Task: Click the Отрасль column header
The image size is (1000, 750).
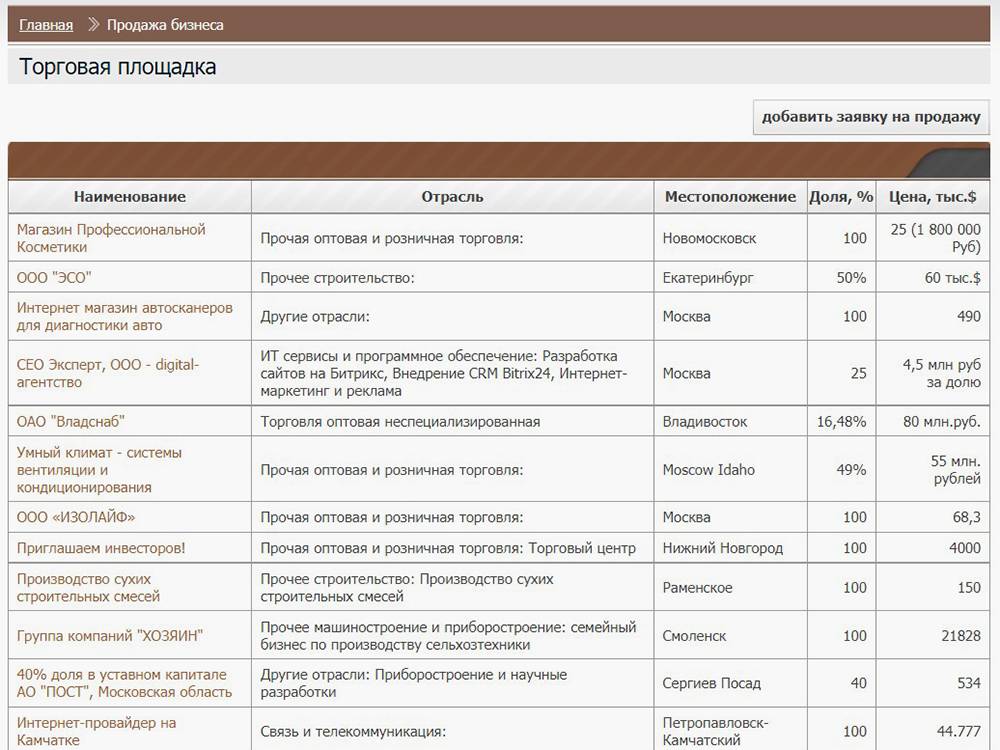Action: click(452, 196)
